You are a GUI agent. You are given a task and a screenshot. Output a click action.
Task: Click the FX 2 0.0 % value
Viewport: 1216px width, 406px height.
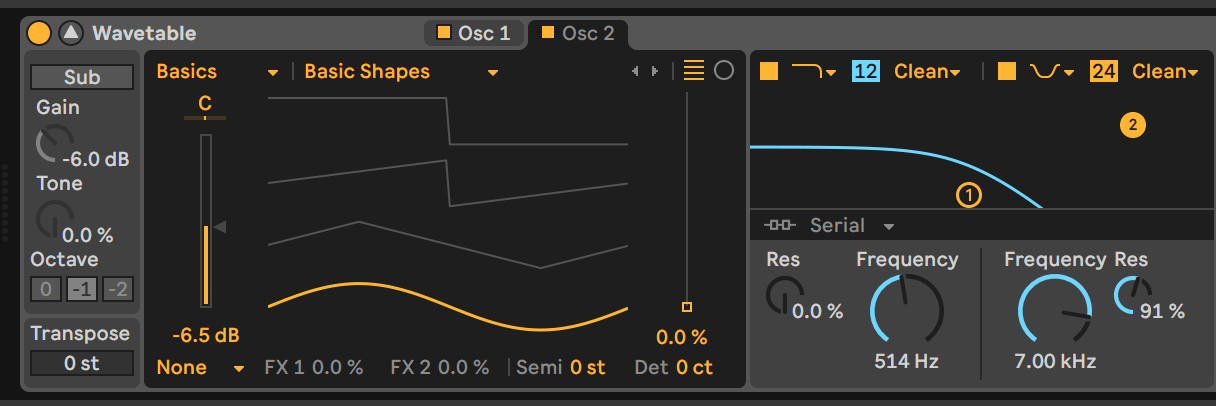pos(464,367)
